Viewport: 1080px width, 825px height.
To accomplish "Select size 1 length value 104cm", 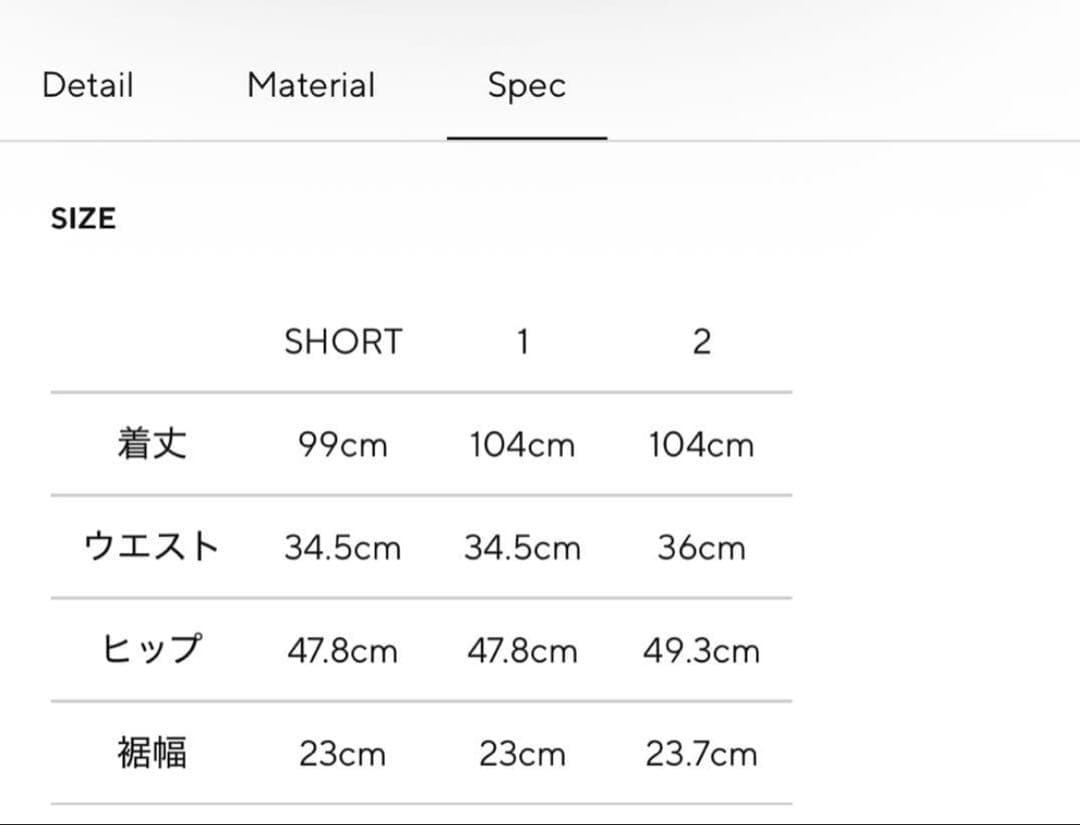I will (x=522, y=445).
